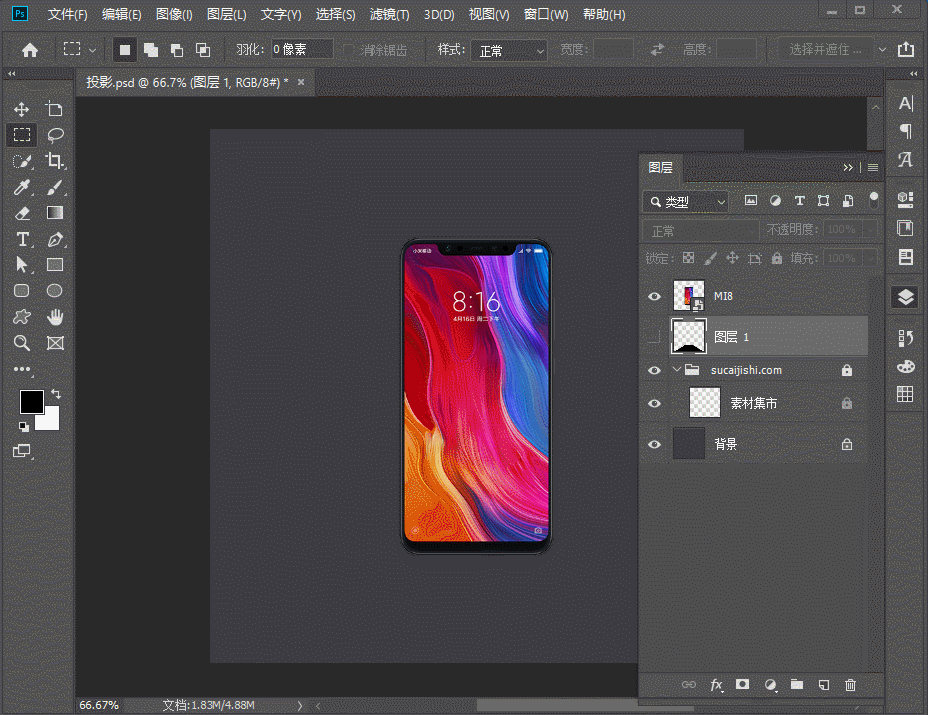Open the 编辑(E) menu
This screenshot has height=715, width=928.
pyautogui.click(x=121, y=14)
